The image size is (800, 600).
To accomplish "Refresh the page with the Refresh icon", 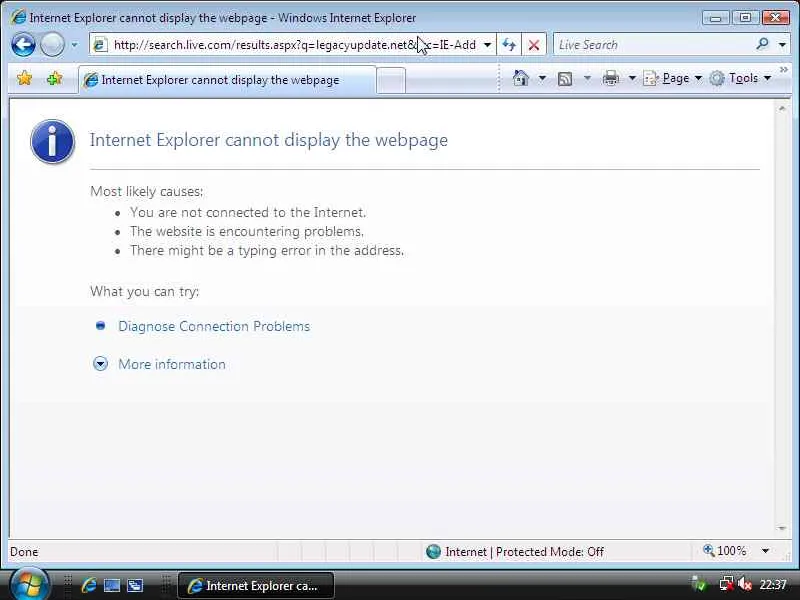I will (509, 45).
